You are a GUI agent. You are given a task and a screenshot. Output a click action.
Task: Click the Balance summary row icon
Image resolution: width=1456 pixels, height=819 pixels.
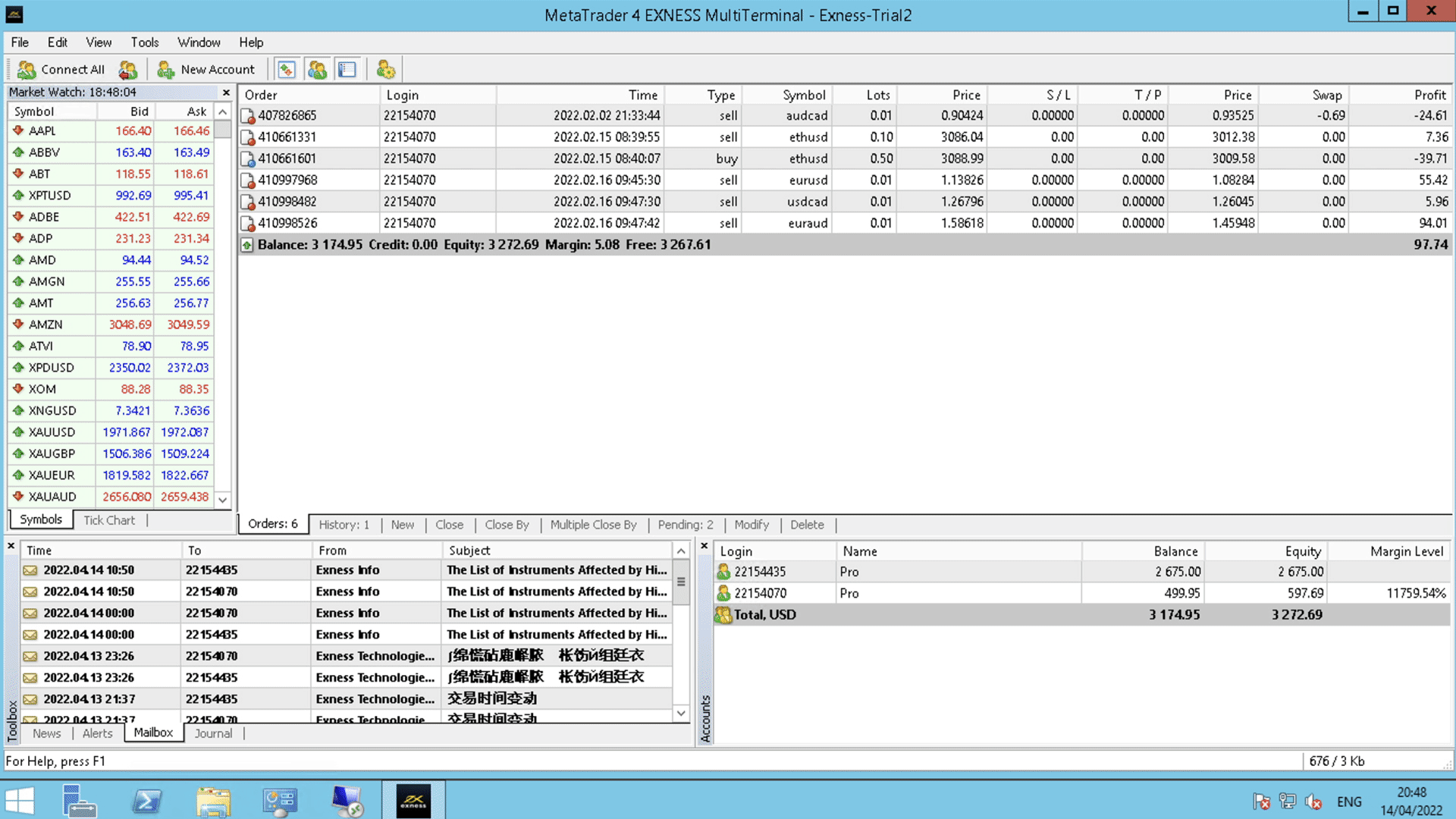247,245
